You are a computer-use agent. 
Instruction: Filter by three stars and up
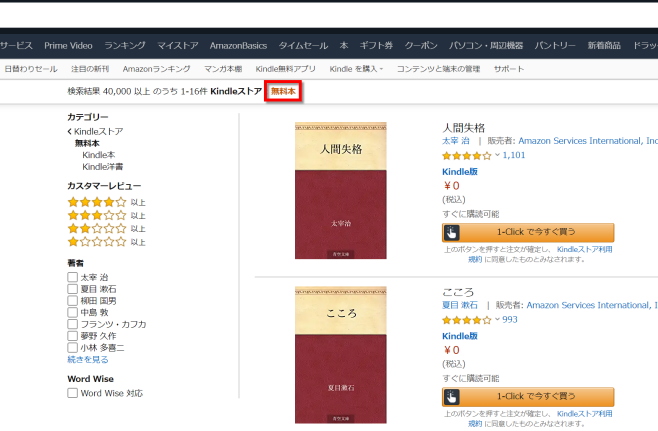tap(106, 216)
